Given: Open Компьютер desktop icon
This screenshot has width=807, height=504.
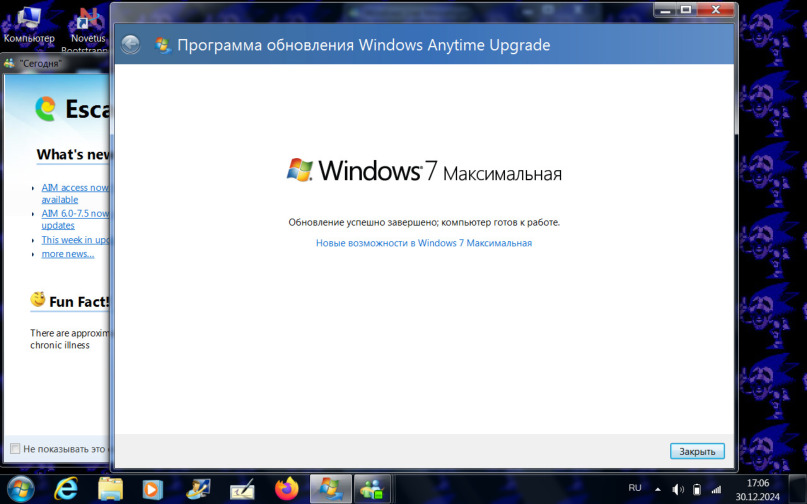Looking at the screenshot, I should [29, 24].
